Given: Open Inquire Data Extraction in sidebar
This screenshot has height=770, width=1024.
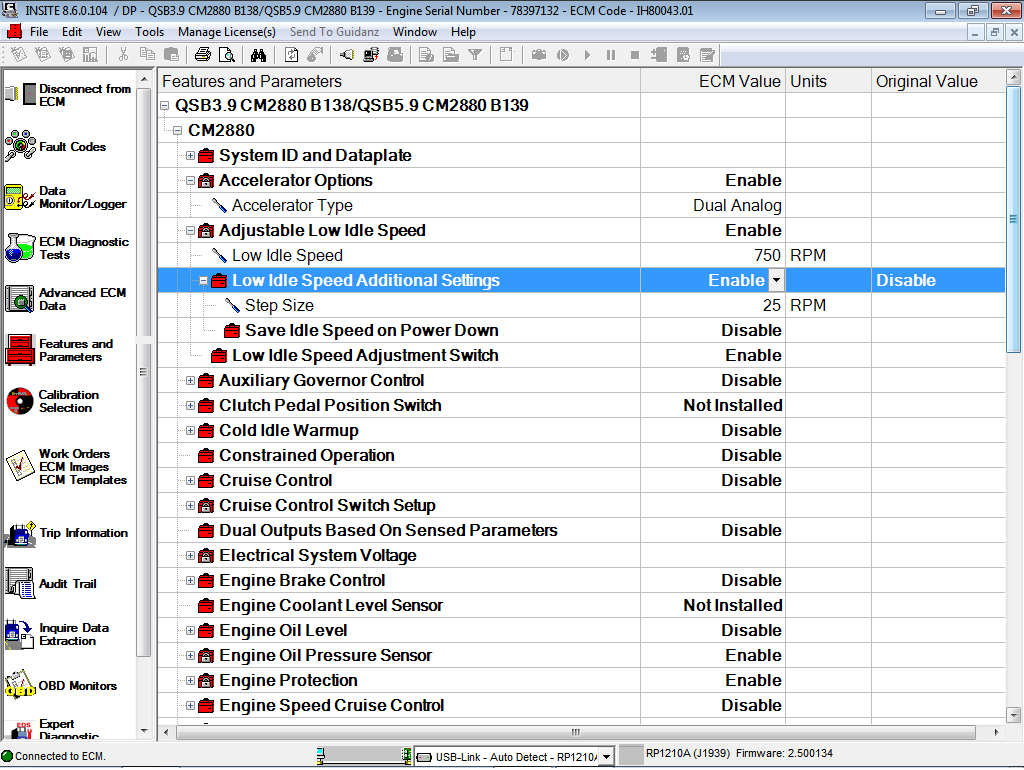Looking at the screenshot, I should 57,634.
